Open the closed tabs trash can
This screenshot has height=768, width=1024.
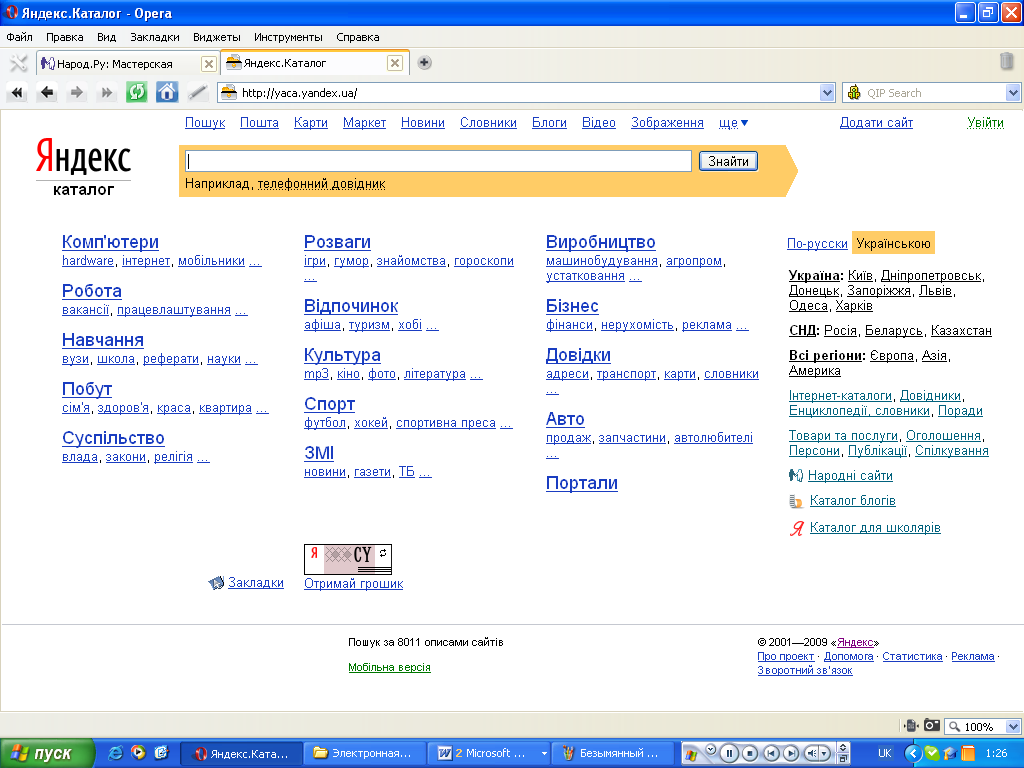[x=1006, y=62]
